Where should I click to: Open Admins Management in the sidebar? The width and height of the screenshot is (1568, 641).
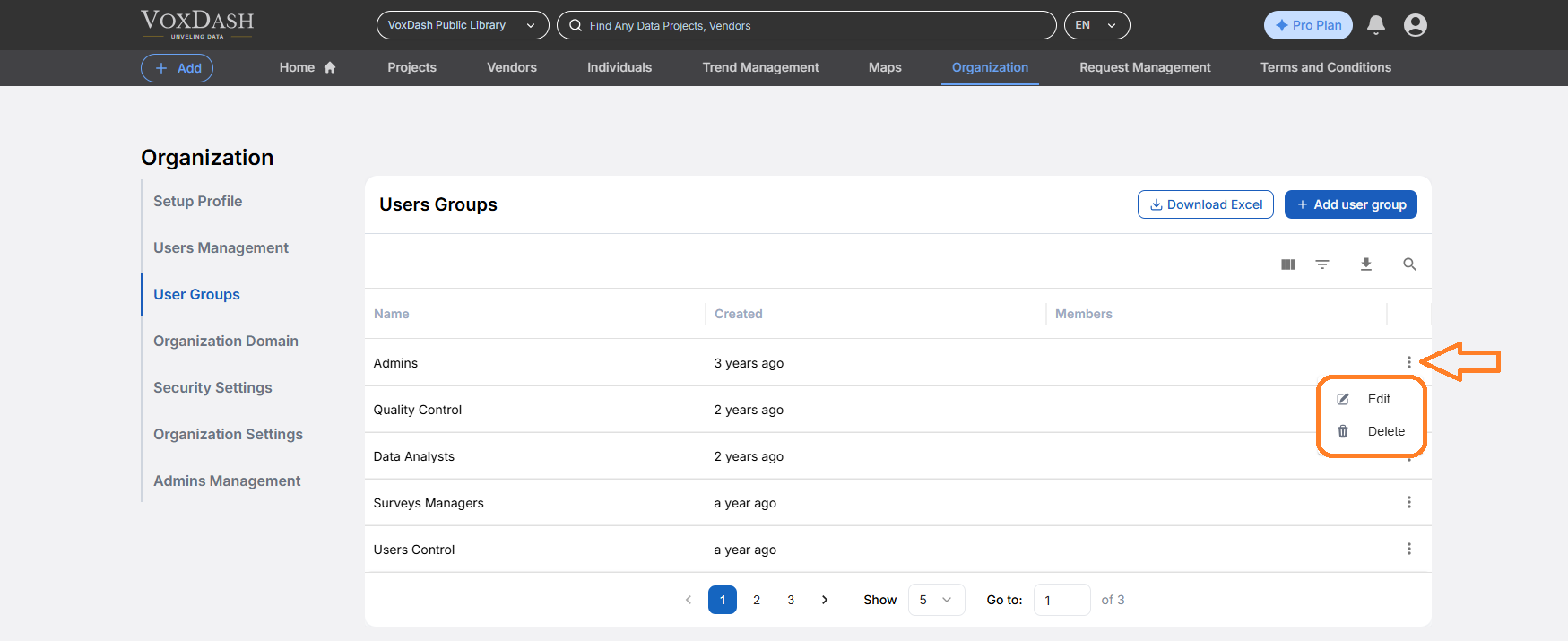227,481
